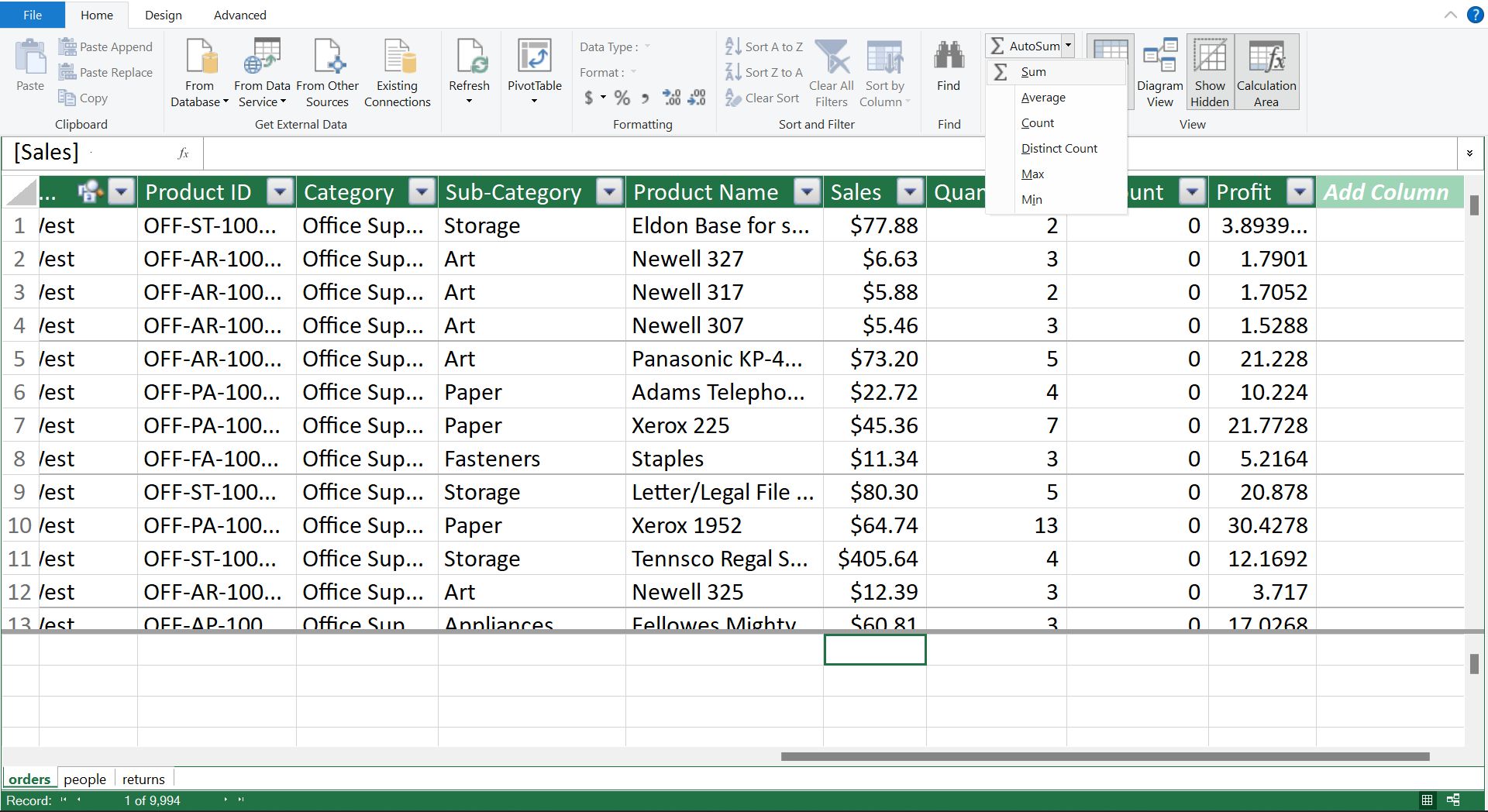Click the horizontal scrollbar thumb

pyautogui.click(x=1104, y=756)
